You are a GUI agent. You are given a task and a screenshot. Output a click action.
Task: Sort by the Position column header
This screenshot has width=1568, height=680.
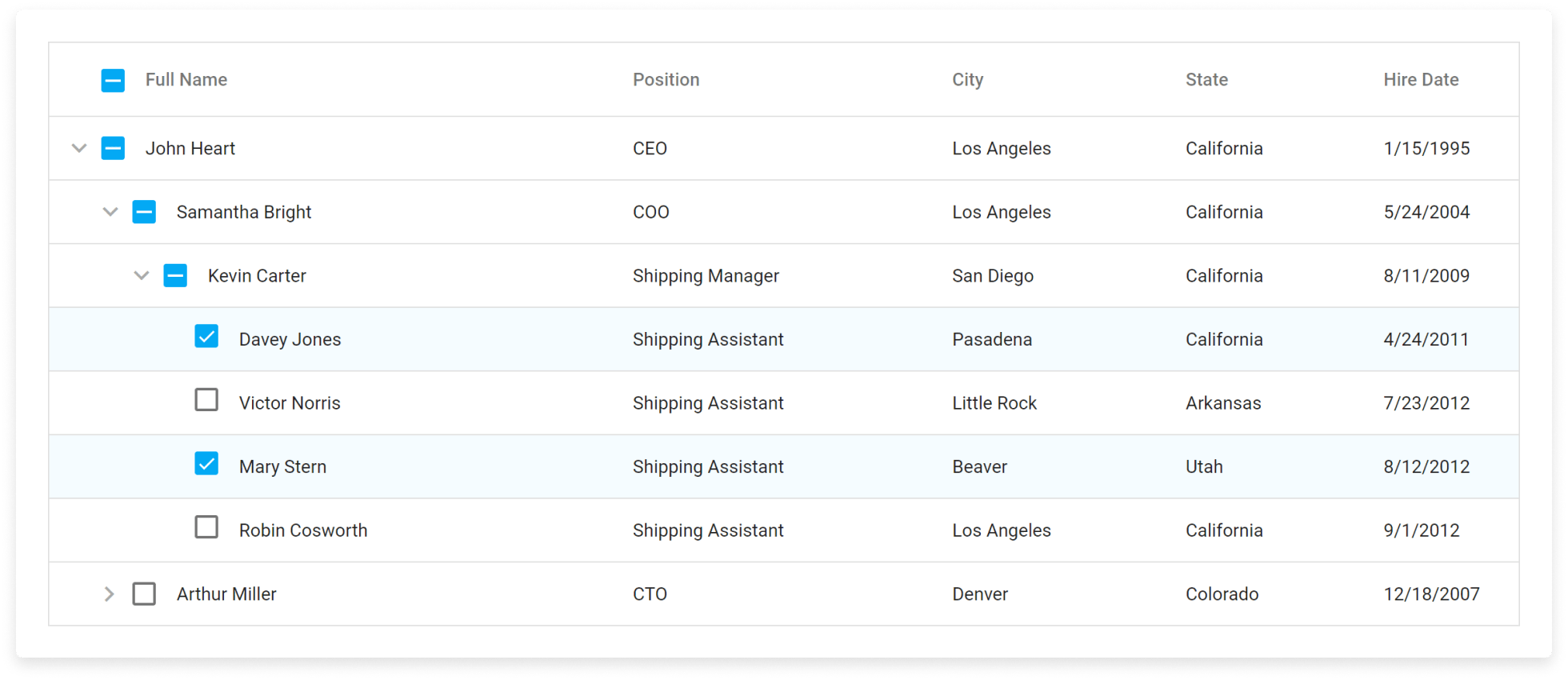tap(666, 80)
